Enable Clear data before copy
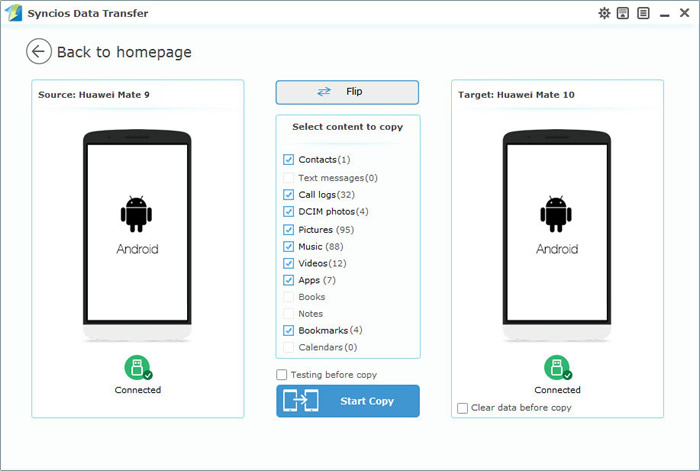Image resolution: width=700 pixels, height=471 pixels. (462, 408)
